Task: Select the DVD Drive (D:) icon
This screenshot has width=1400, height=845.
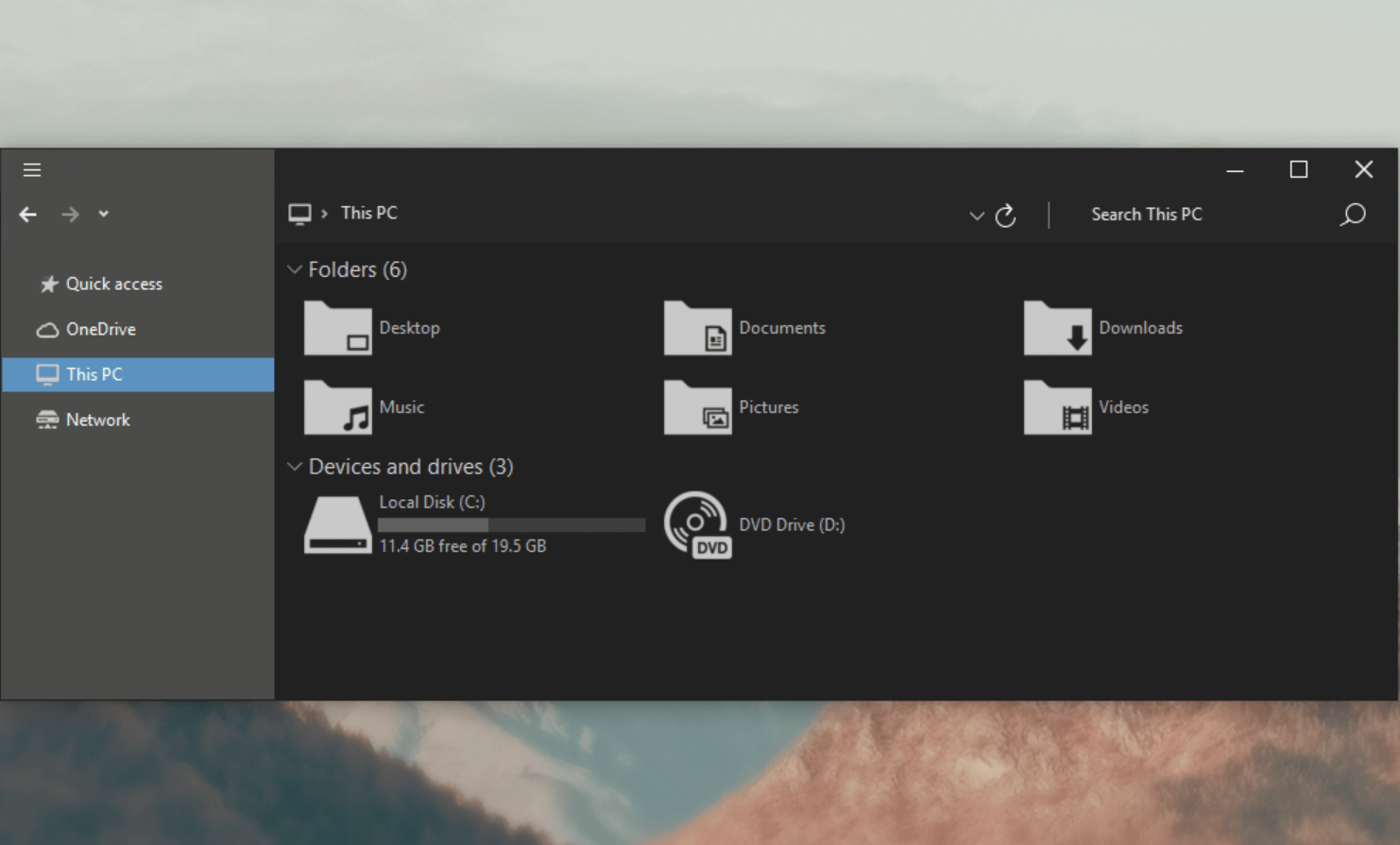Action: (x=697, y=524)
